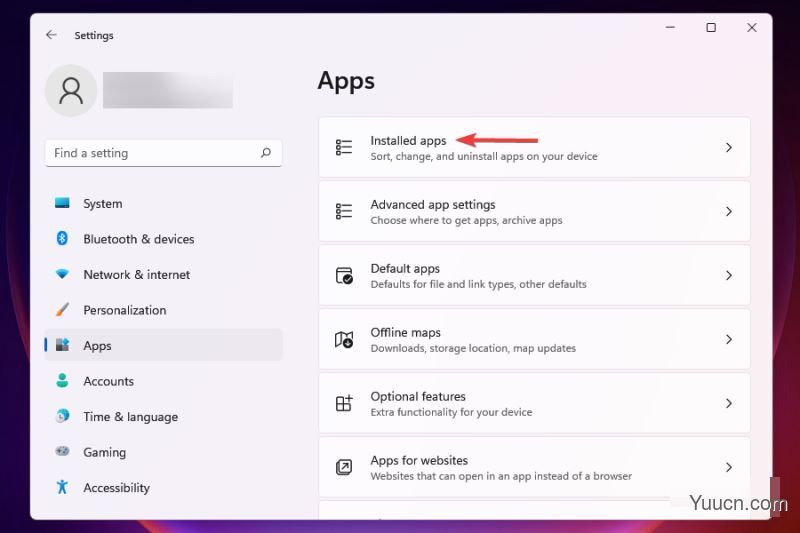Click the search magnifier icon
Viewport: 800px width, 533px height.
click(266, 153)
